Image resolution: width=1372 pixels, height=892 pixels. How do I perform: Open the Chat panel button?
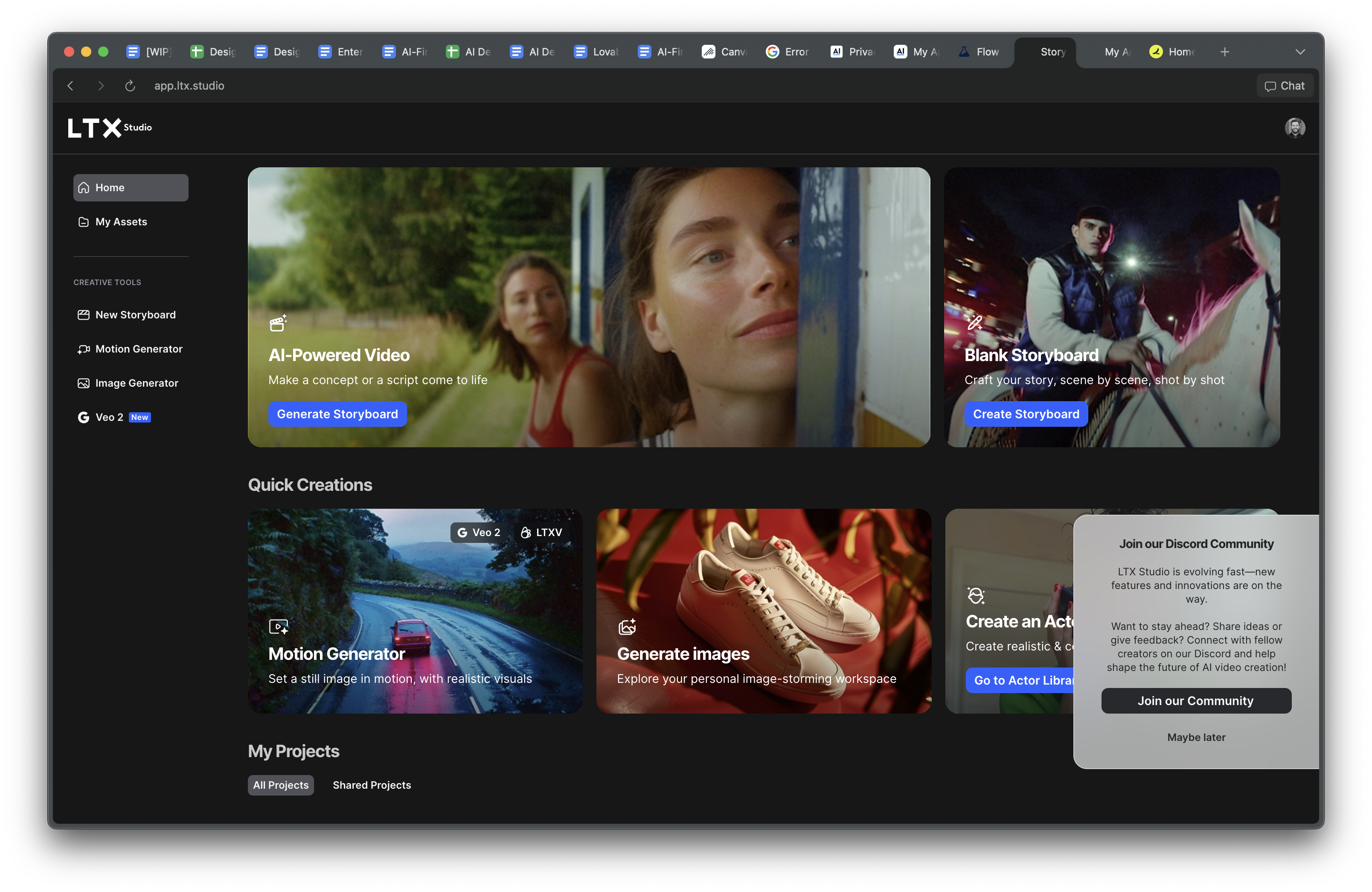pyautogui.click(x=1285, y=86)
